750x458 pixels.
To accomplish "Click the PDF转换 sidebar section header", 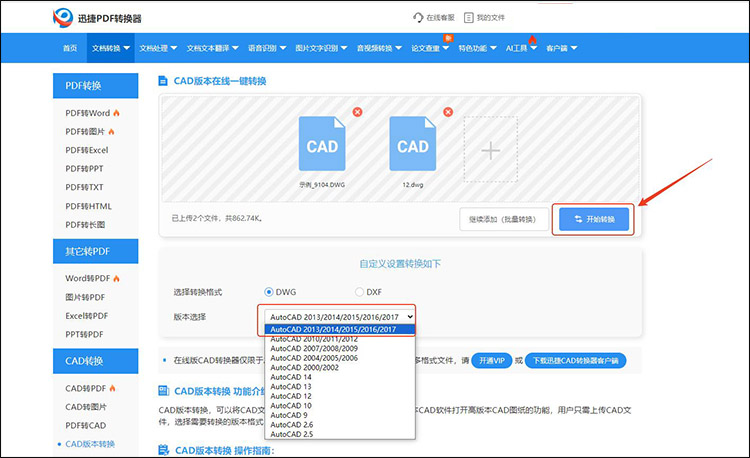I will pos(96,86).
